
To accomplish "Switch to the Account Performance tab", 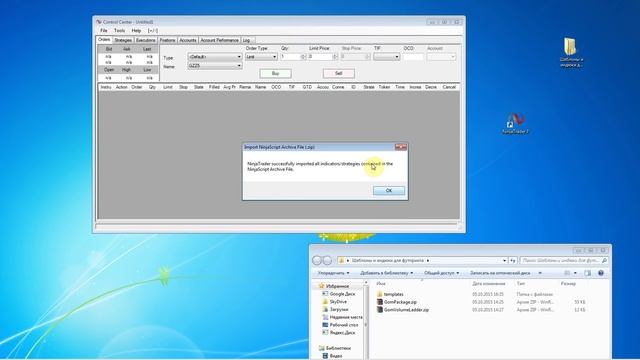I will [219, 40].
